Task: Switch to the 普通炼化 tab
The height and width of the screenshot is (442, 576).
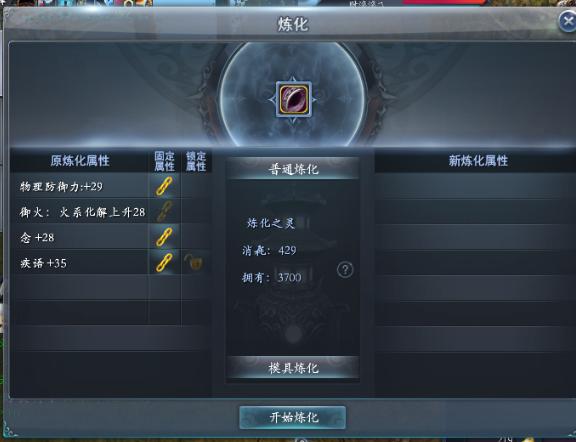Action: click(293, 169)
